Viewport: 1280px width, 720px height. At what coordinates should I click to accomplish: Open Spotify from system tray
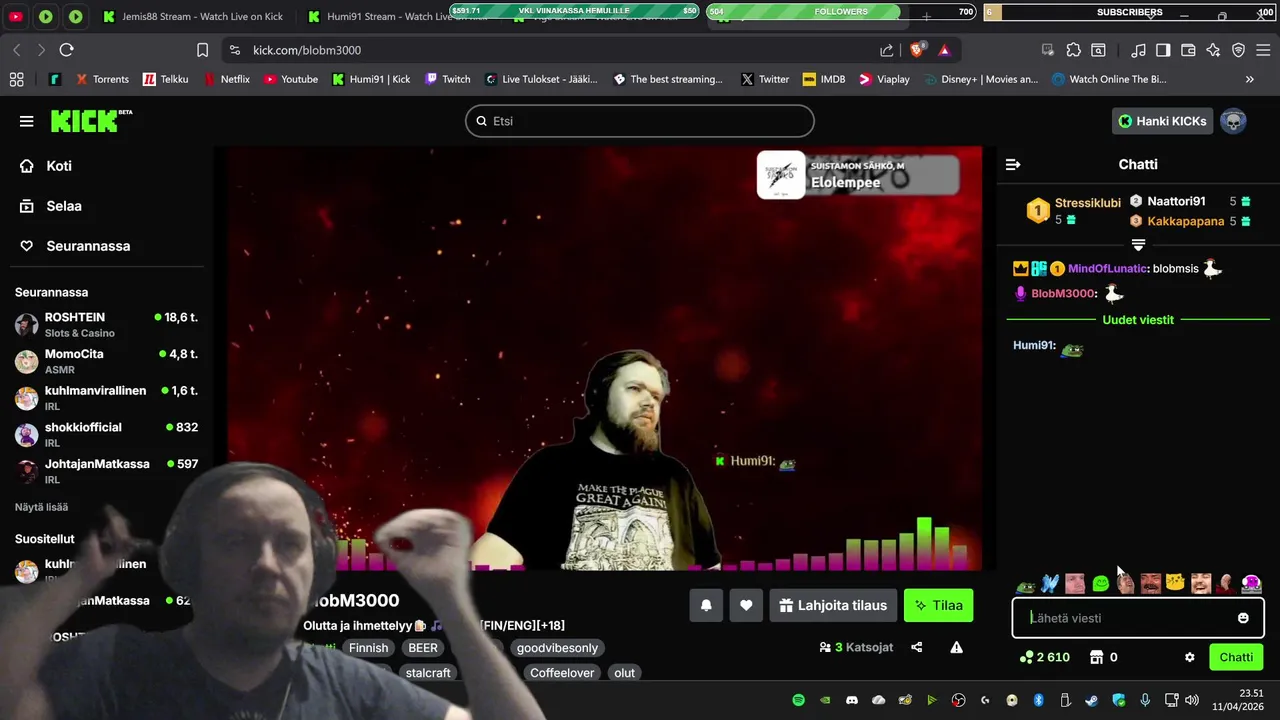click(x=798, y=700)
